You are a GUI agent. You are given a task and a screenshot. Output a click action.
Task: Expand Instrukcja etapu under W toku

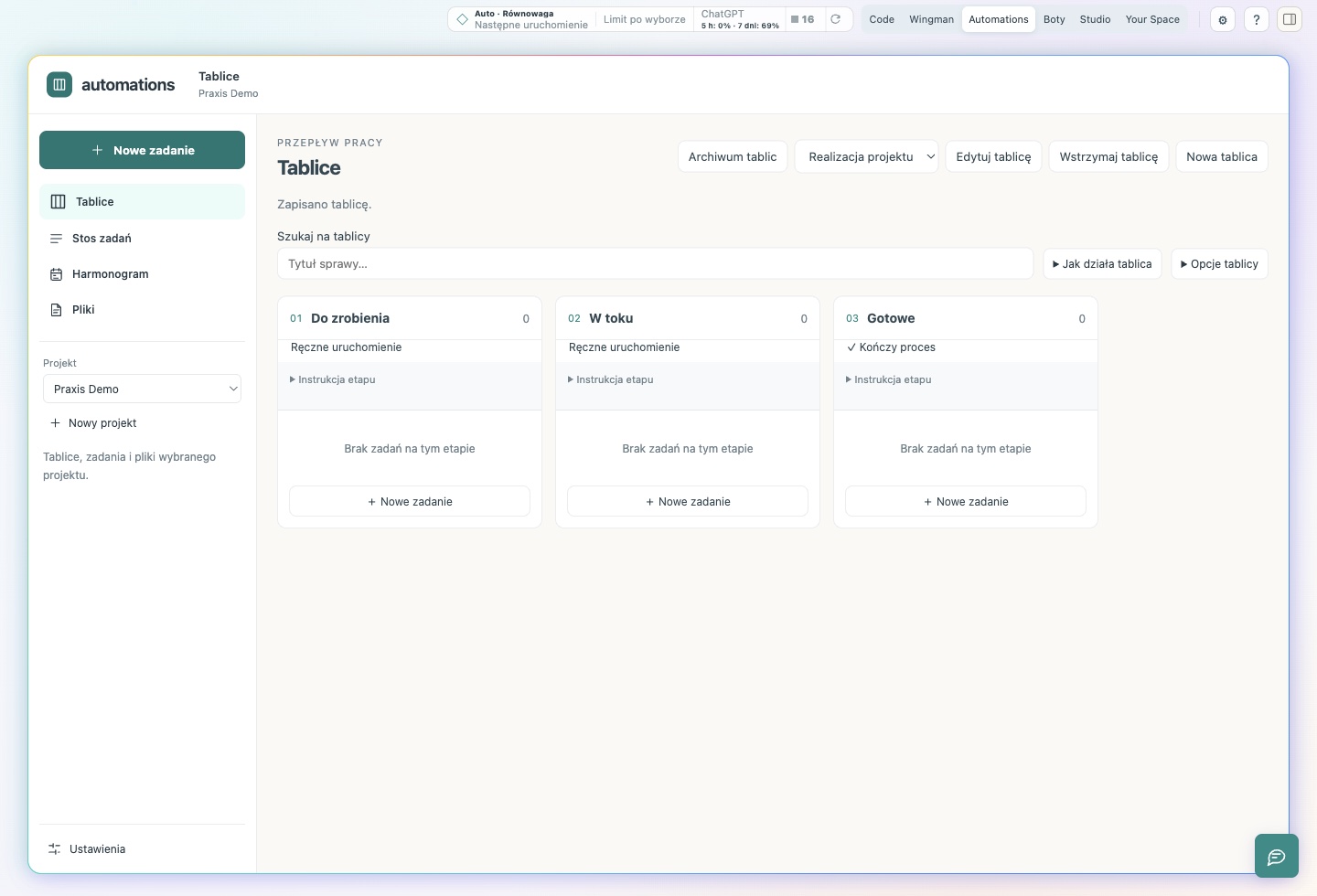pyautogui.click(x=611, y=379)
